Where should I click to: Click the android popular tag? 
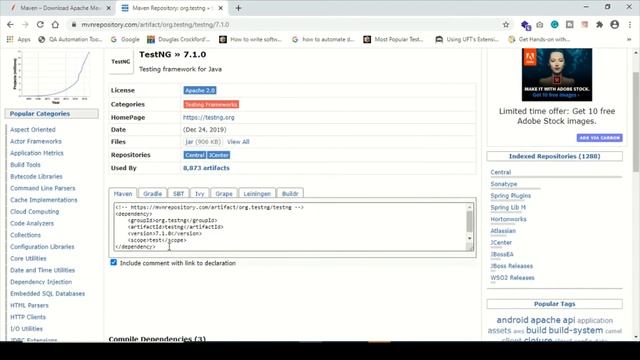coord(512,320)
